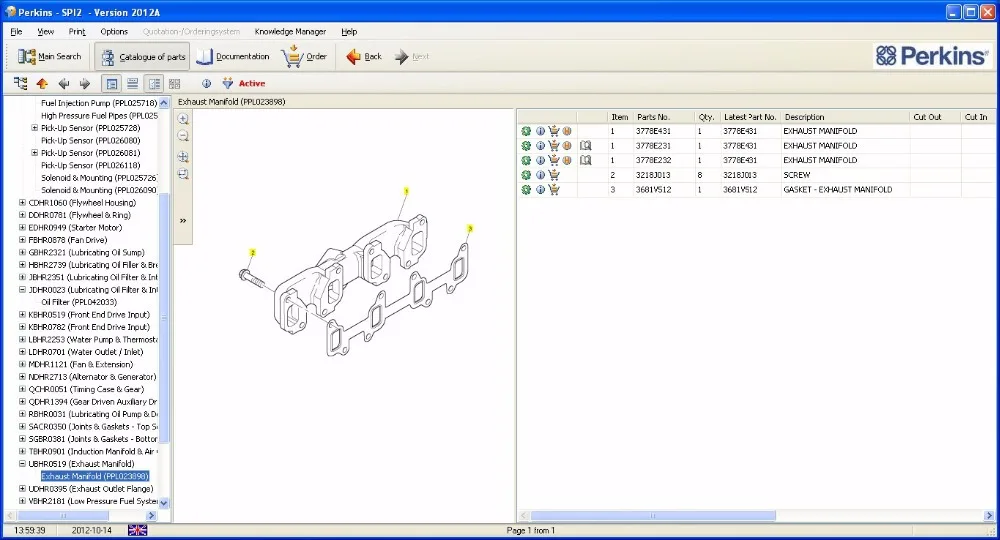Open the View menu

(45, 31)
